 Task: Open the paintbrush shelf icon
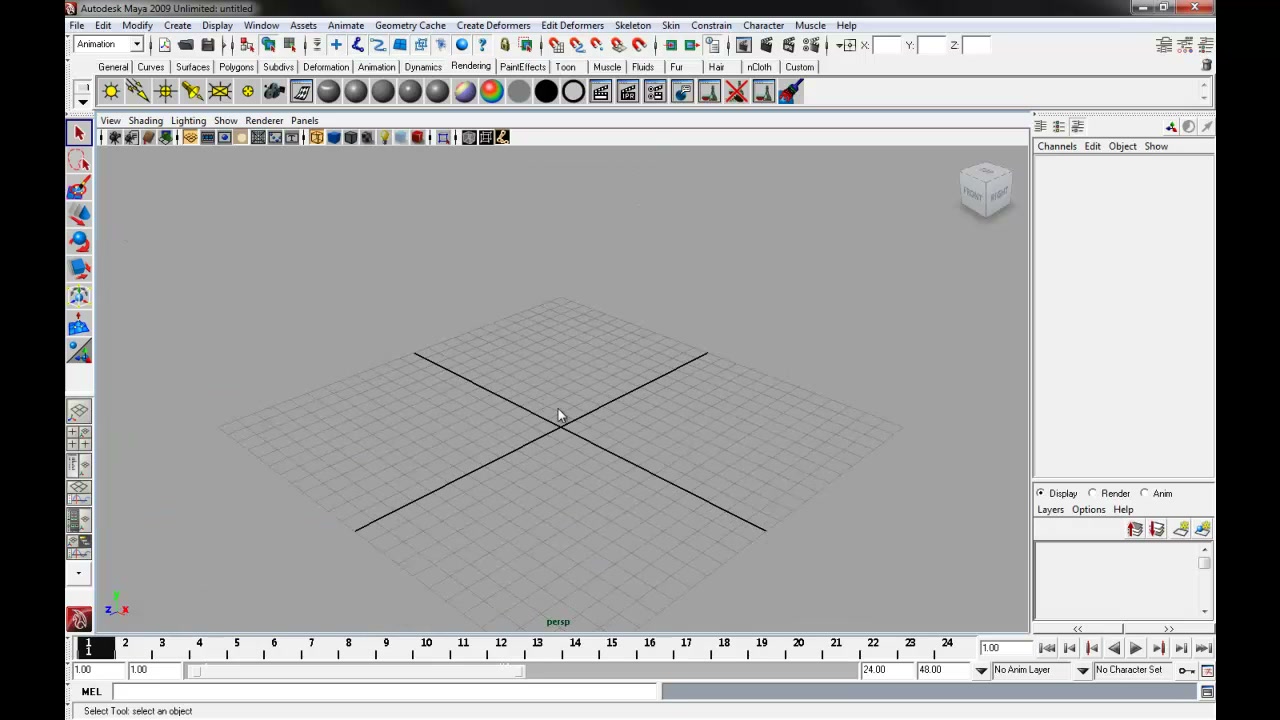[x=791, y=92]
